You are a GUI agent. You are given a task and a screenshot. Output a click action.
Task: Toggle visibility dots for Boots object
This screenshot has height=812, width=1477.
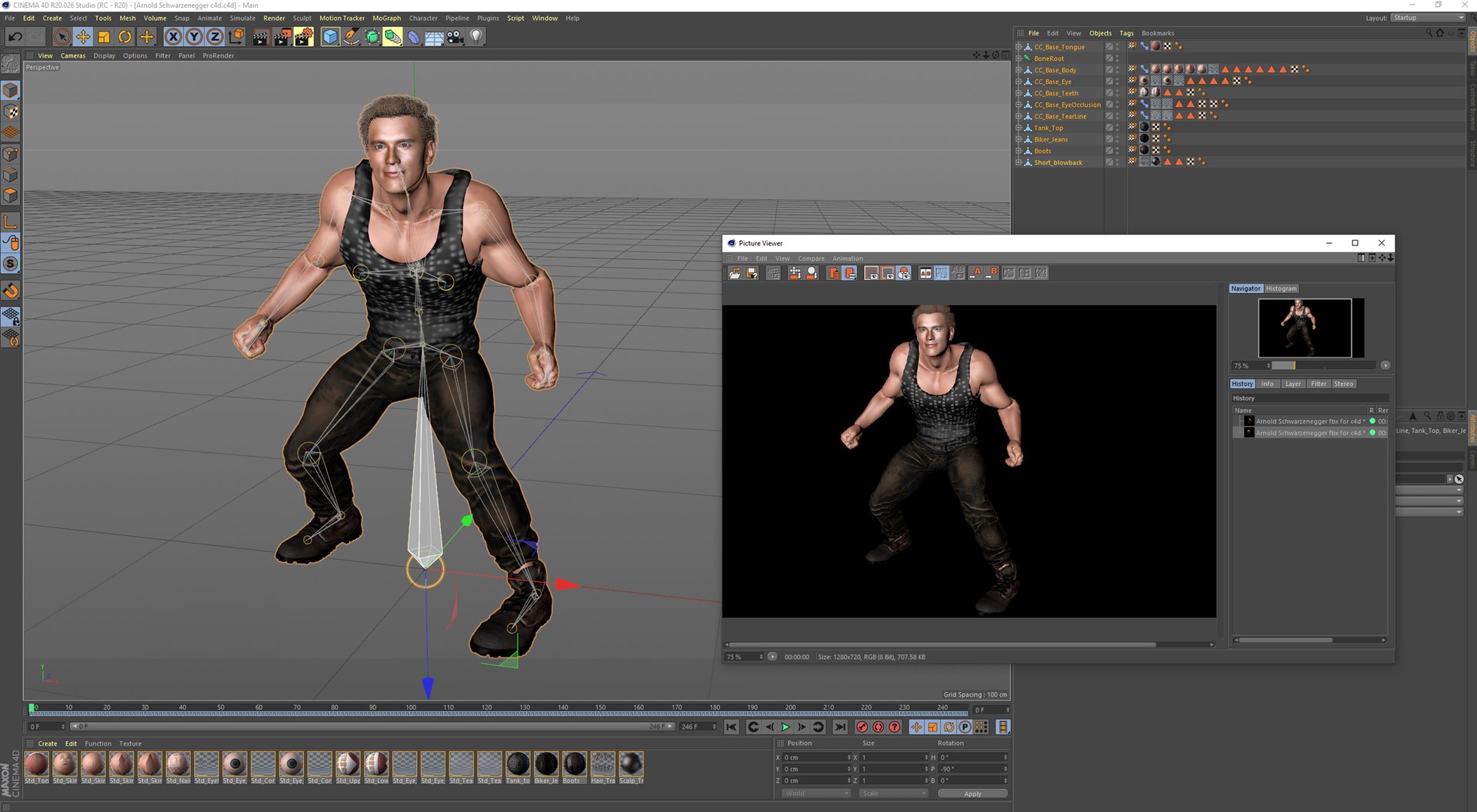click(1118, 151)
